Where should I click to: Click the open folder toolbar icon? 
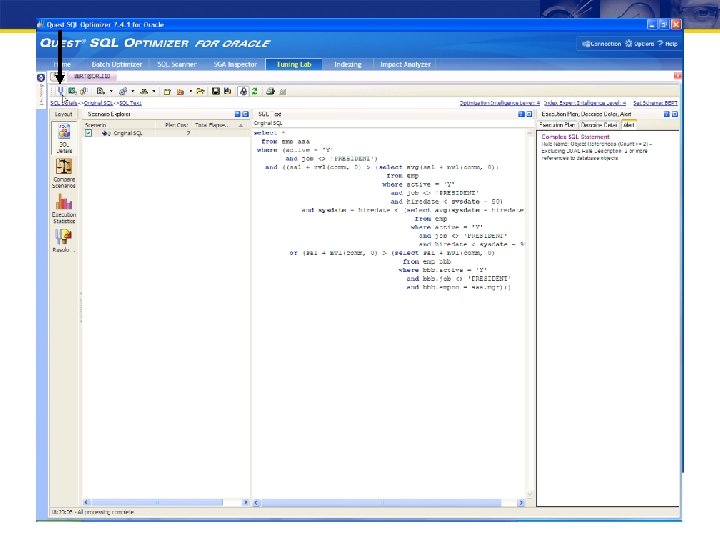click(201, 91)
